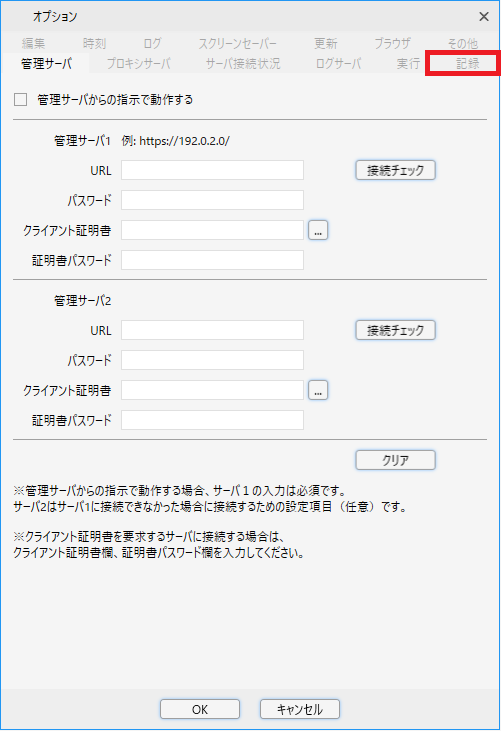Browse for 管理サーバ1 client certificate file
The height and width of the screenshot is (731, 501).
tap(318, 230)
